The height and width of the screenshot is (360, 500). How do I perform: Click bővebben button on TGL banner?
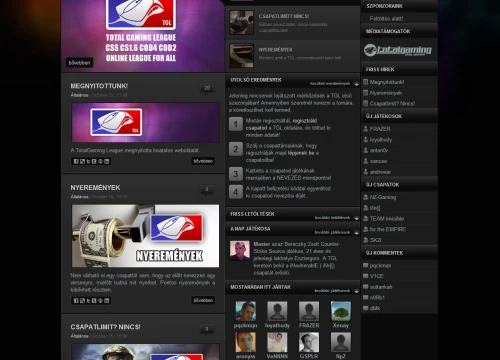pyautogui.click(x=79, y=63)
